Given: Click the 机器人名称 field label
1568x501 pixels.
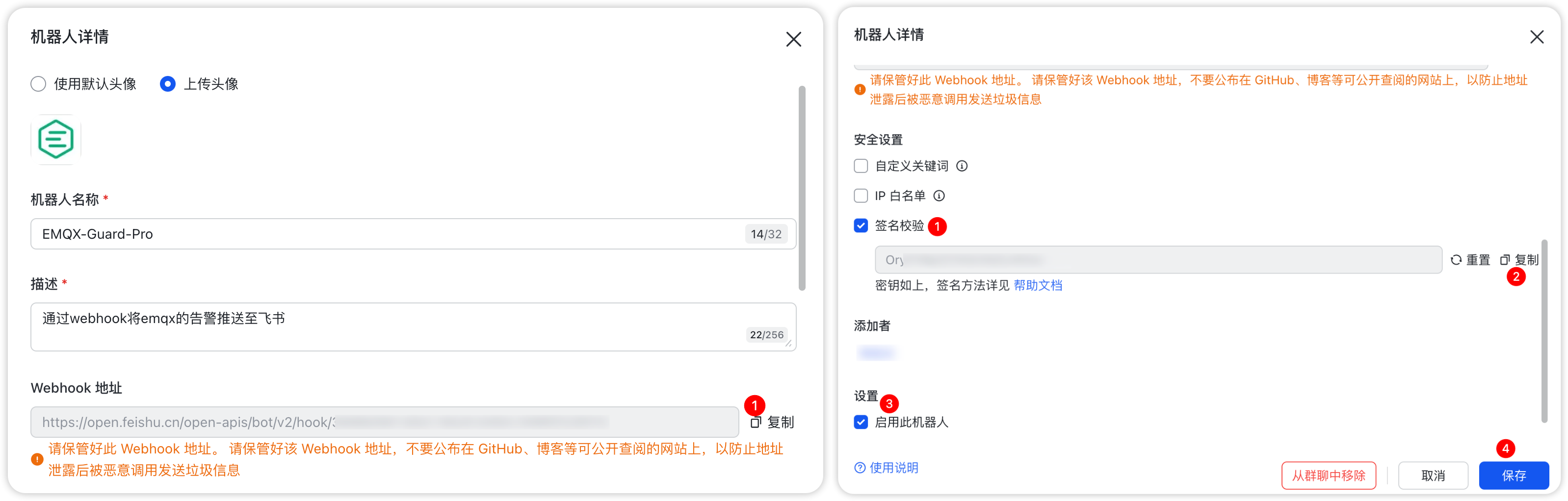Looking at the screenshot, I should [x=65, y=200].
